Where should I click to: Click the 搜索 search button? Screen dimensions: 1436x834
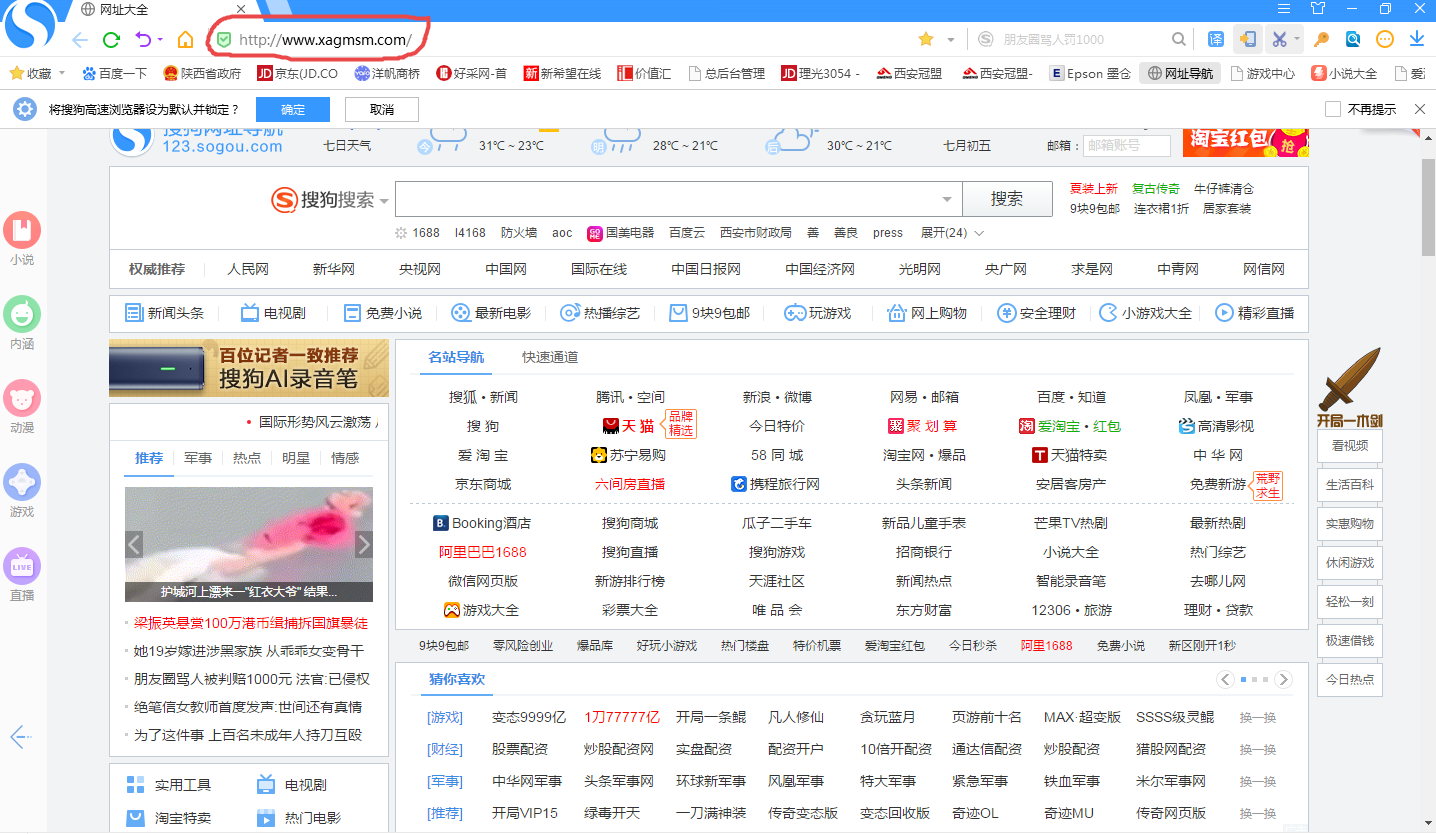(1007, 199)
